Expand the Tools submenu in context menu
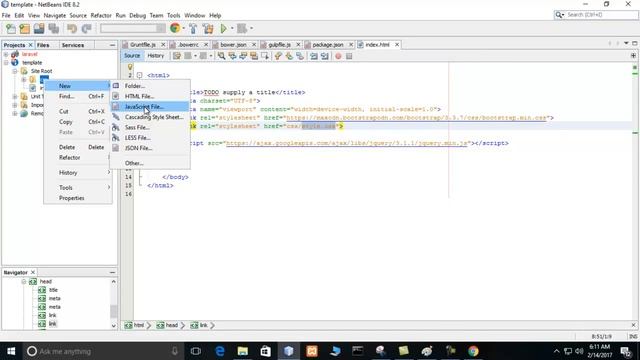 tap(78, 188)
